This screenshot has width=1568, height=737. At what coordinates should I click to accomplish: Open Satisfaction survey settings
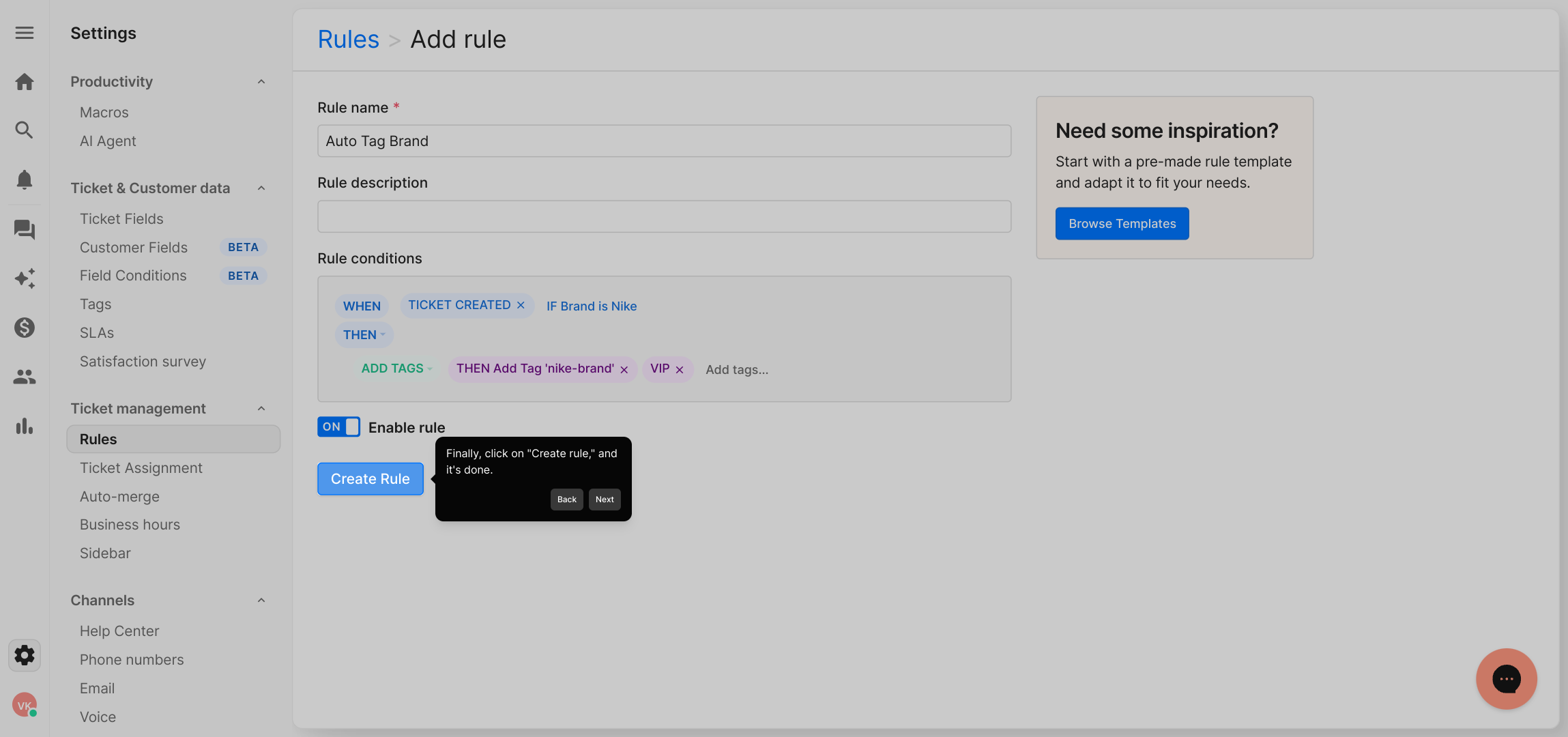[x=143, y=362]
